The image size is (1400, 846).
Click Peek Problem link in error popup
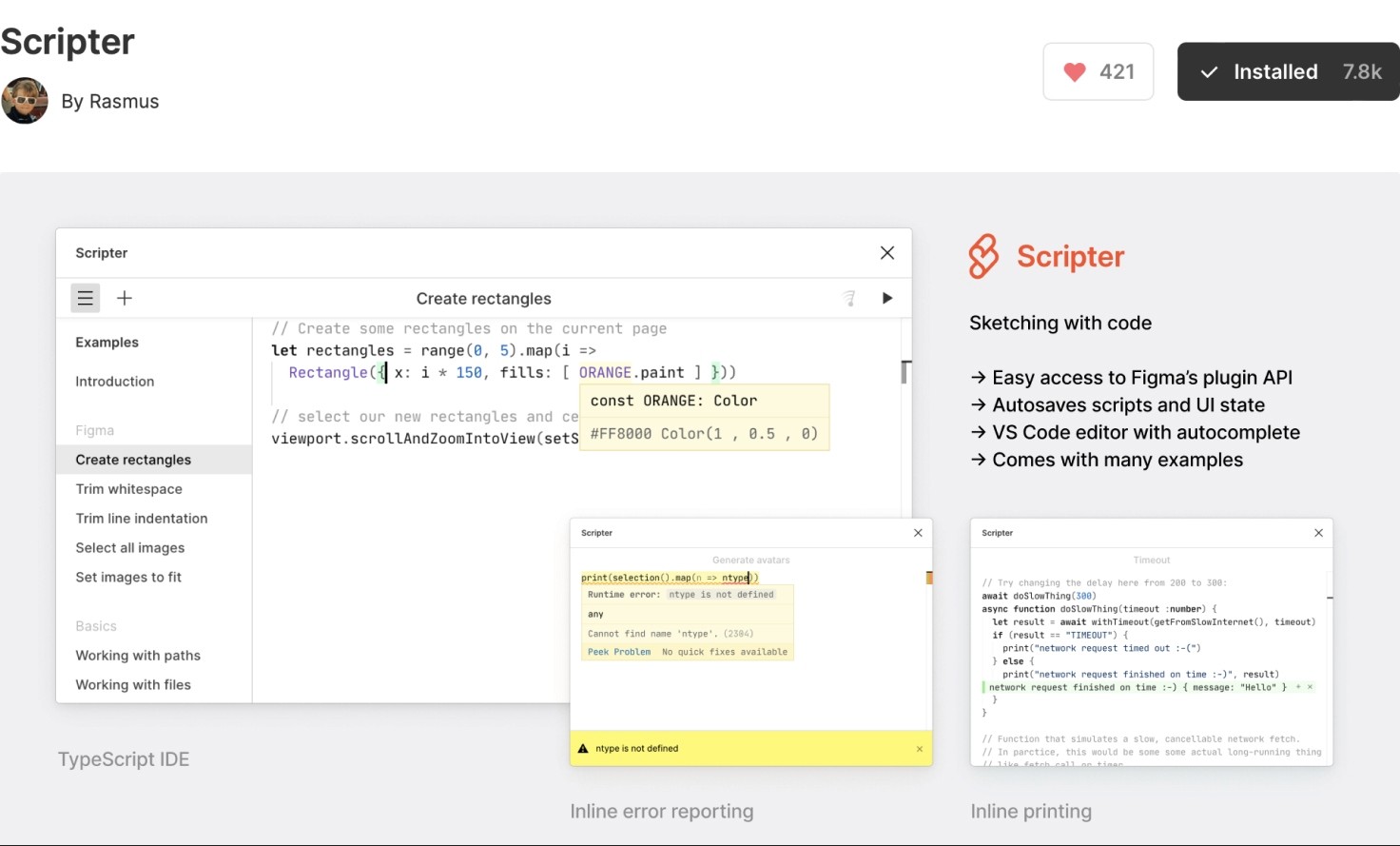click(x=619, y=652)
